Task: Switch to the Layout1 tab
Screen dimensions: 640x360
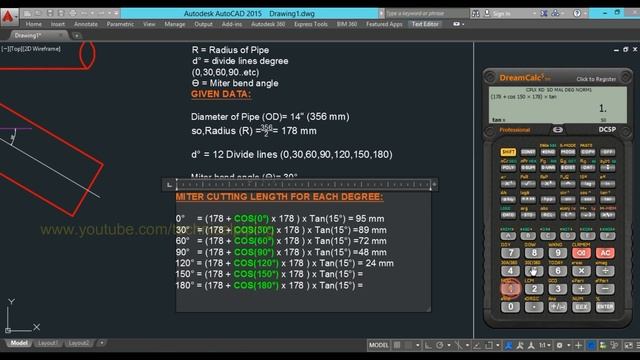Action: point(48,343)
